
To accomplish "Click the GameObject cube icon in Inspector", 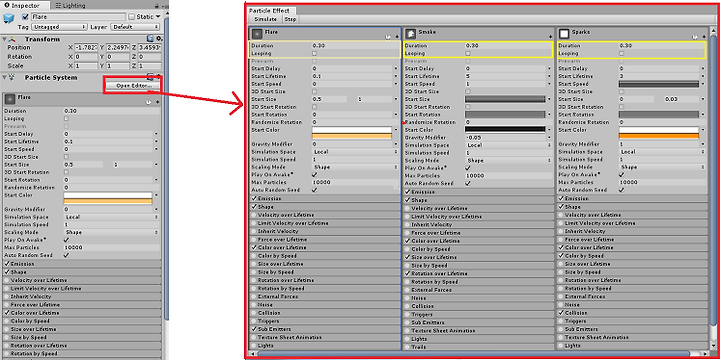I will click(9, 19).
